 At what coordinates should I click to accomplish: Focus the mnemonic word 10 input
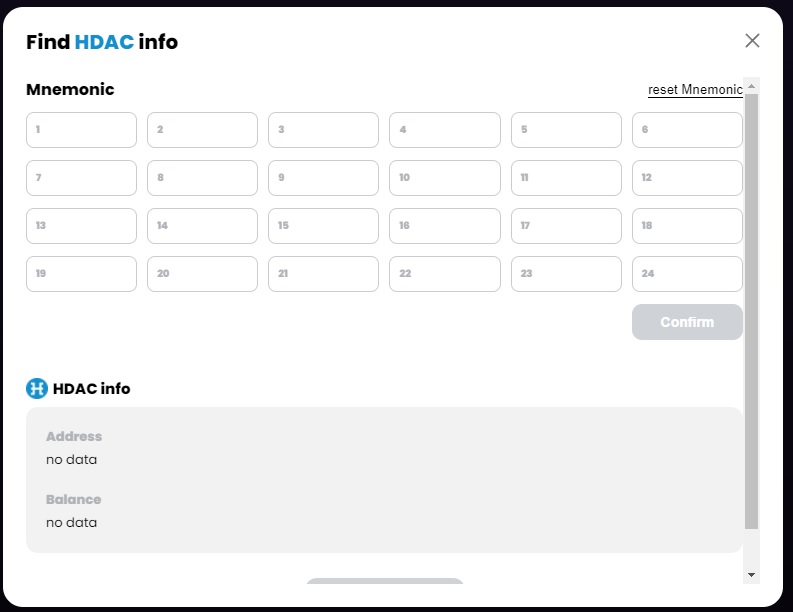point(444,178)
